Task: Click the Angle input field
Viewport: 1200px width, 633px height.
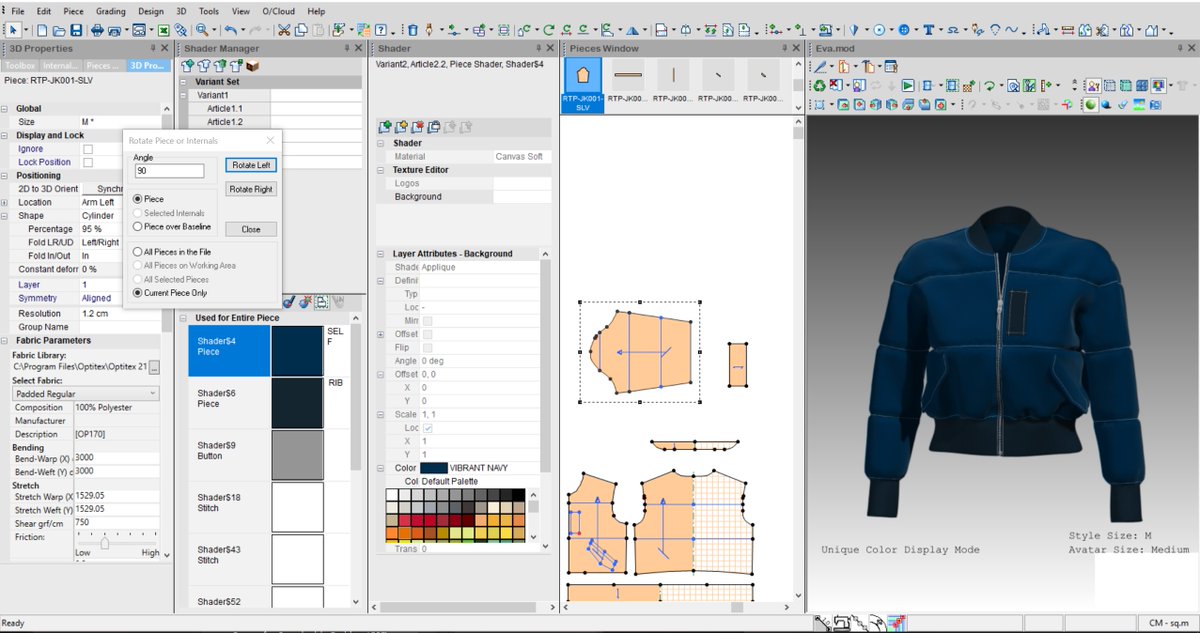Action: [x=169, y=171]
